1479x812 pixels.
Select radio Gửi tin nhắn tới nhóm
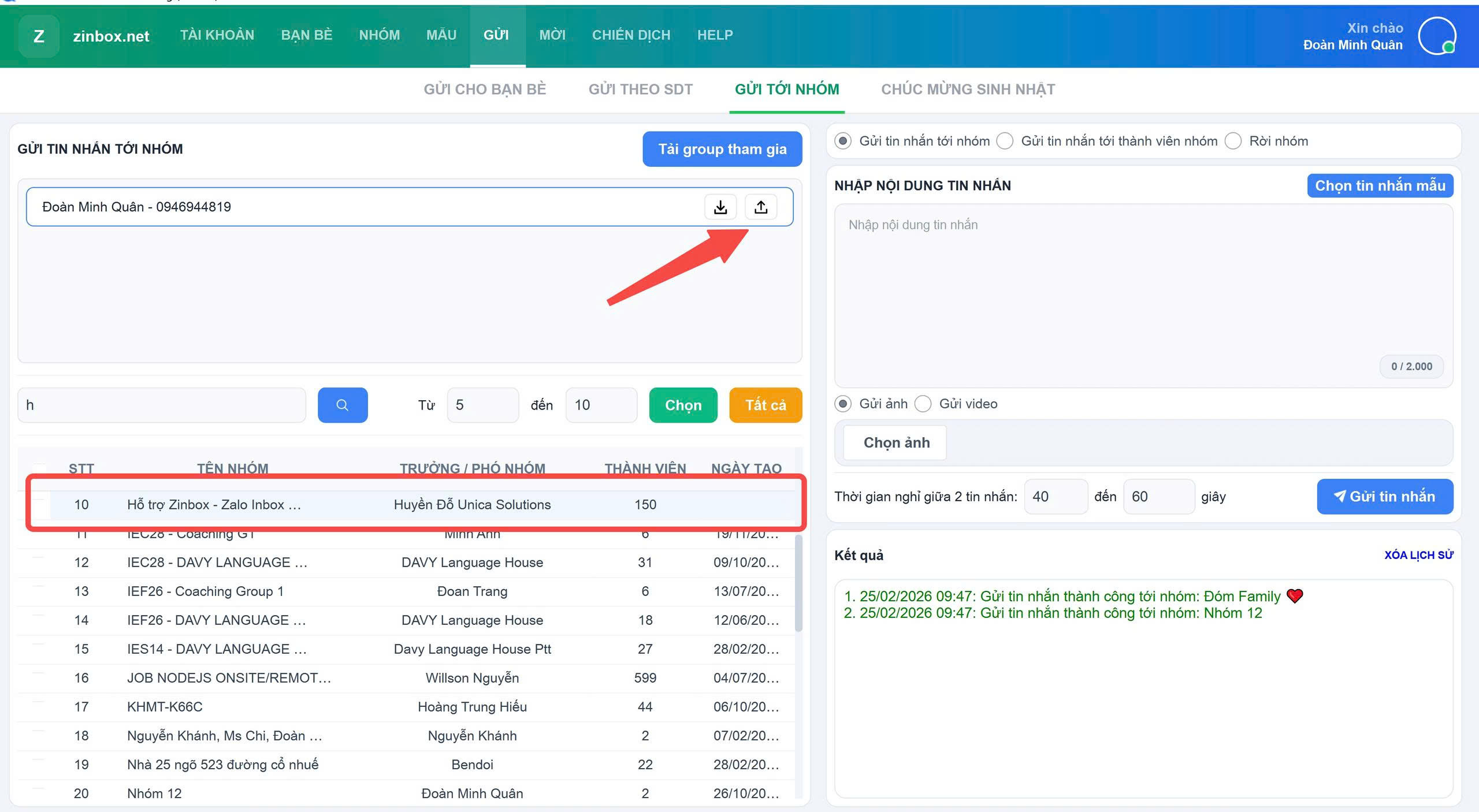pyautogui.click(x=843, y=141)
